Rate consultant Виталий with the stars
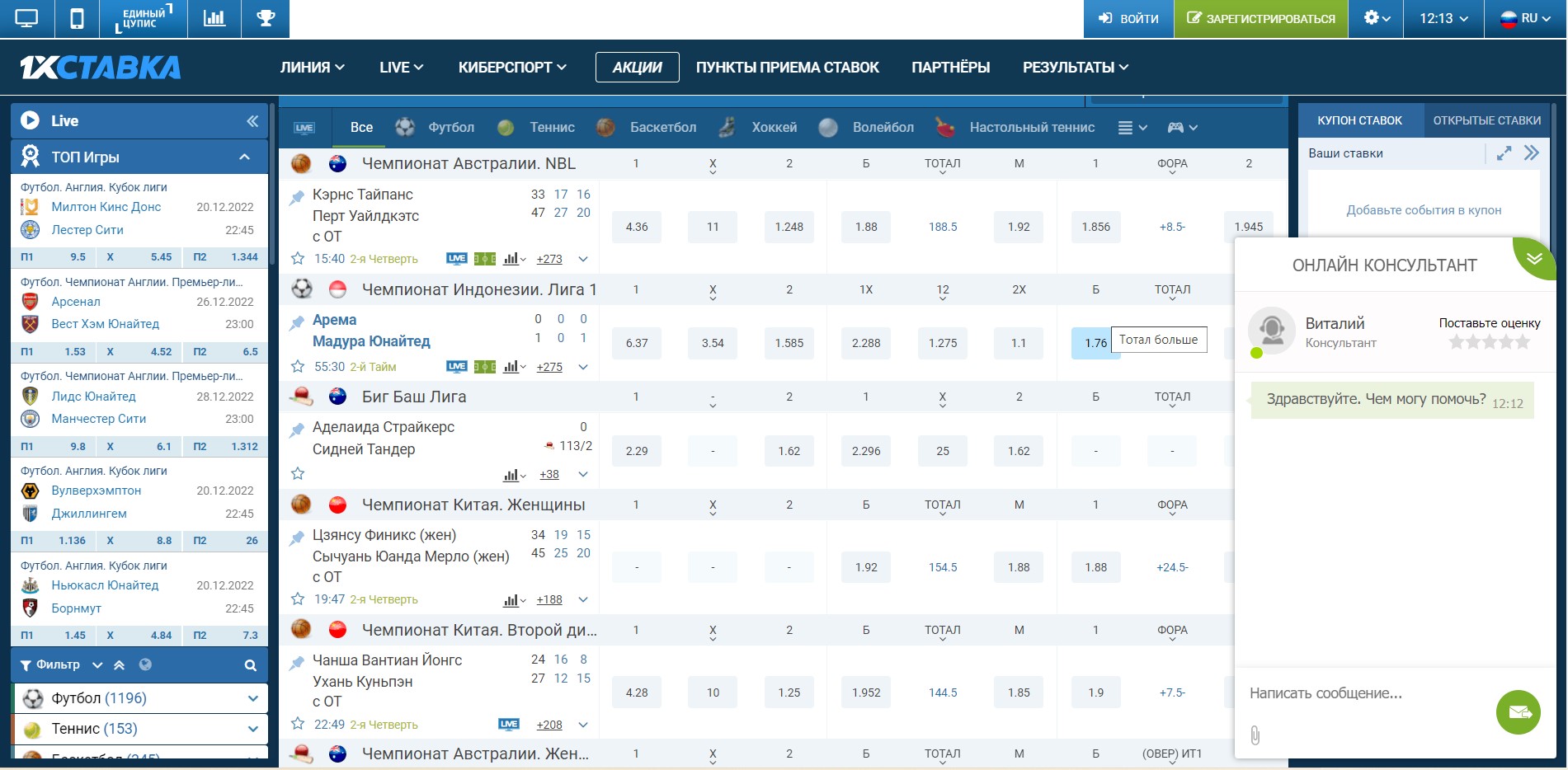 pos(1490,341)
